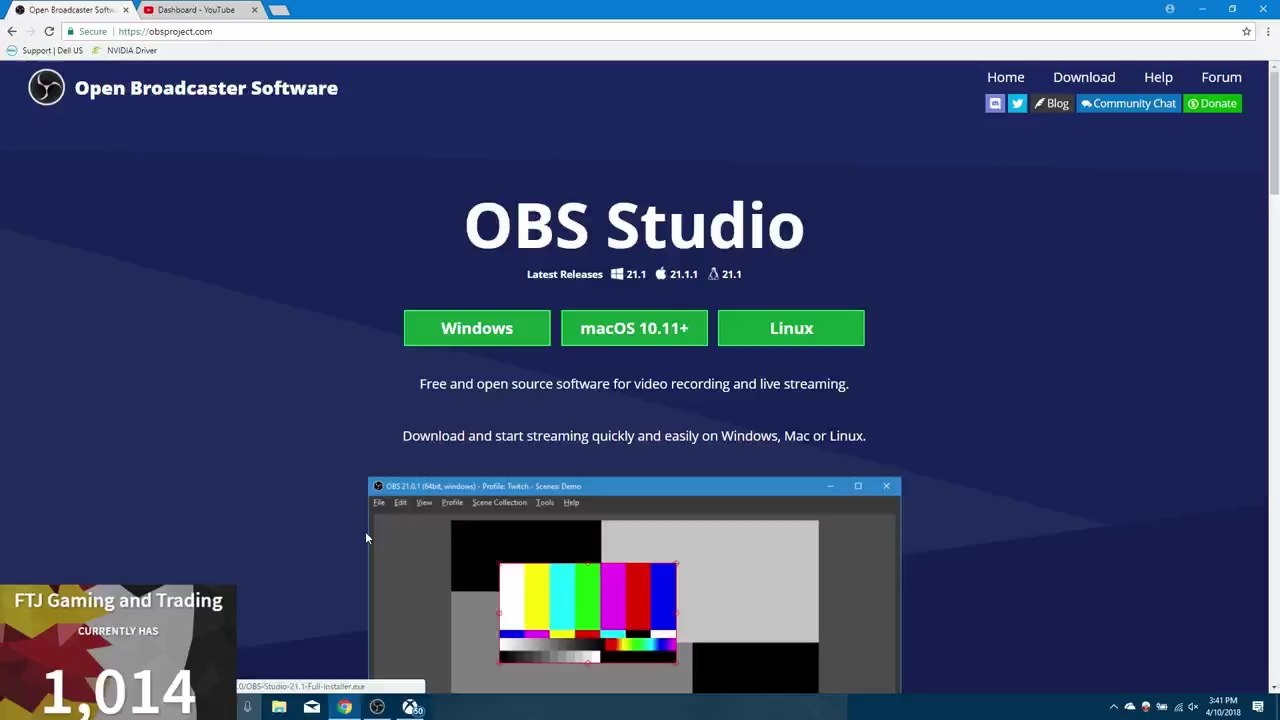The width and height of the screenshot is (1280, 720).
Task: Select the Open Broadcaster Software tab
Action: (70, 10)
